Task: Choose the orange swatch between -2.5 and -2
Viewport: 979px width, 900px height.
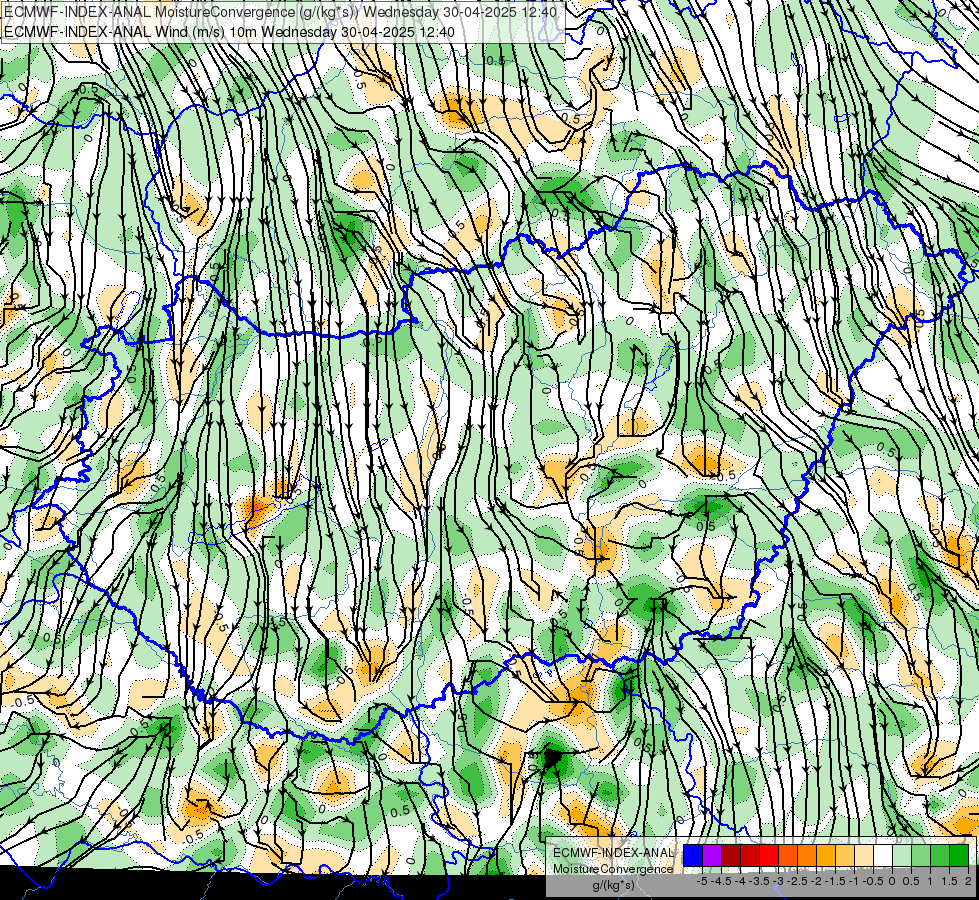Action: [x=807, y=855]
